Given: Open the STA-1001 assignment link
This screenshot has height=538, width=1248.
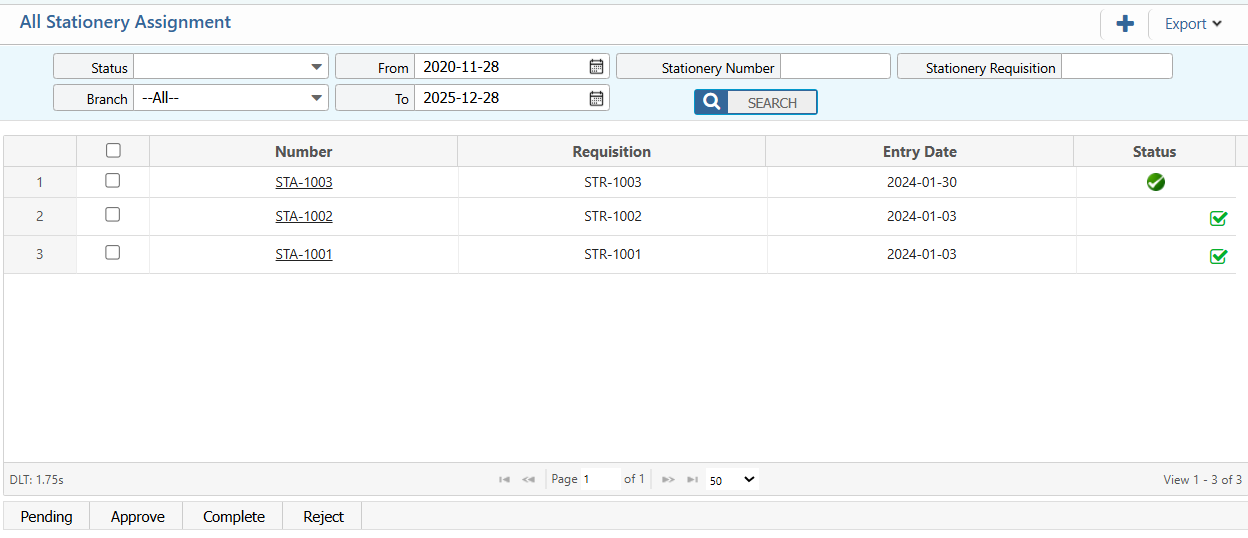Looking at the screenshot, I should tap(304, 254).
